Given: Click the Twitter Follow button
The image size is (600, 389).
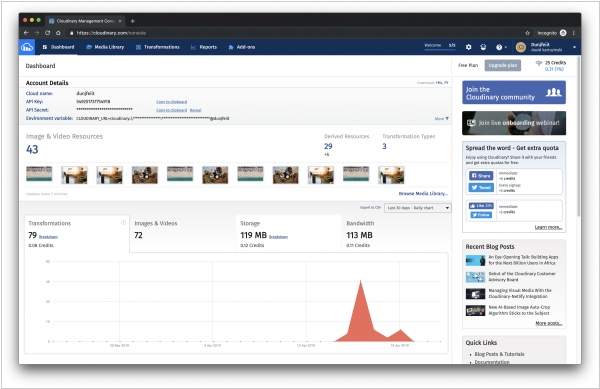Looking at the screenshot, I should coord(481,215).
